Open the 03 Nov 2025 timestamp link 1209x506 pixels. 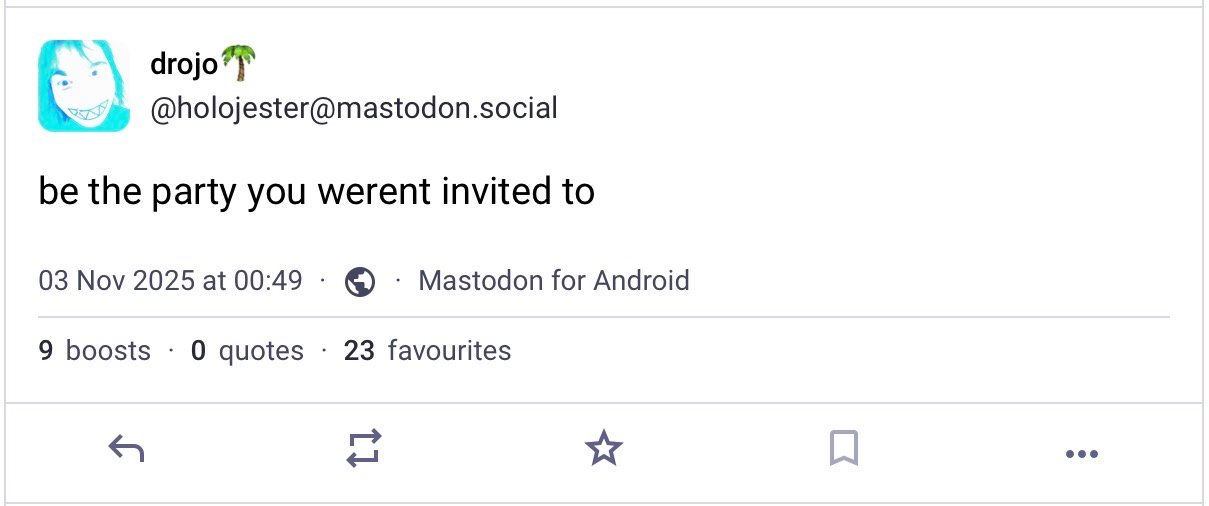[170, 281]
